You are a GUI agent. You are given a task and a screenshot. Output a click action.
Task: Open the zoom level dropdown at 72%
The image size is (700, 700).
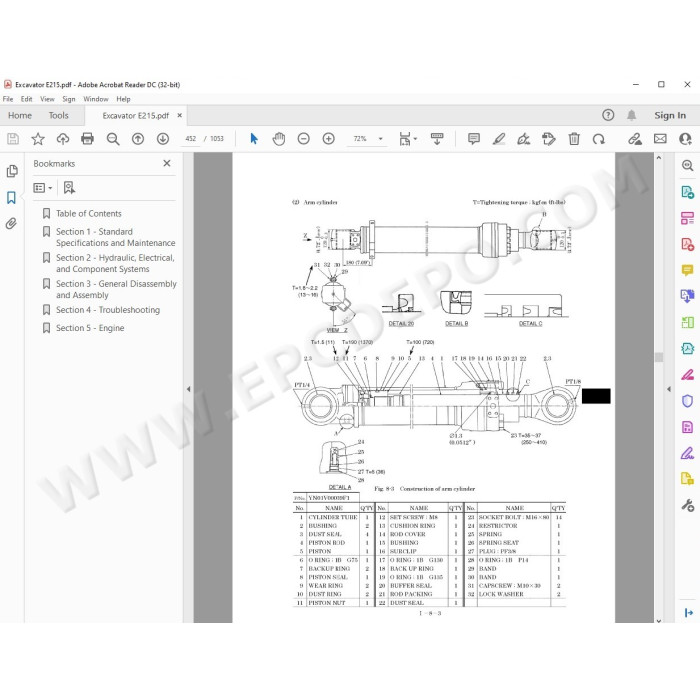pyautogui.click(x=381, y=139)
